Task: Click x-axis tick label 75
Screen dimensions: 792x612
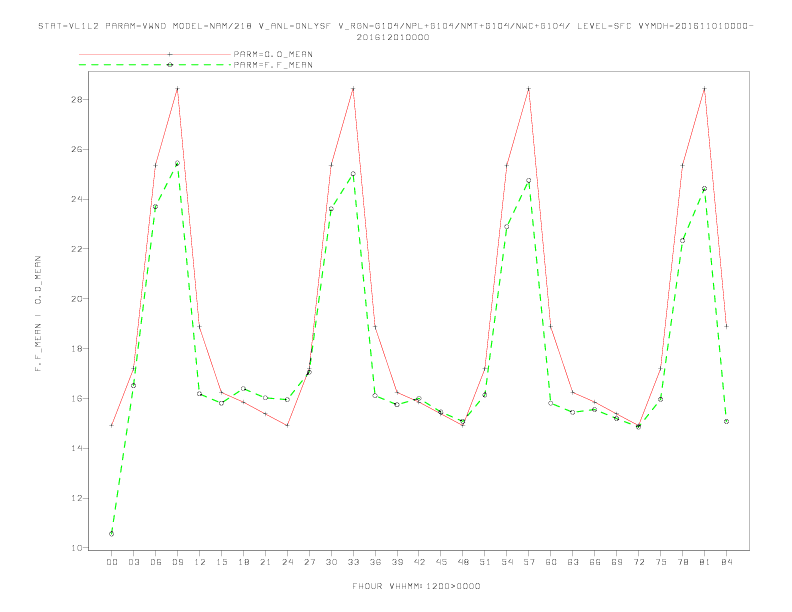Action: (660, 562)
